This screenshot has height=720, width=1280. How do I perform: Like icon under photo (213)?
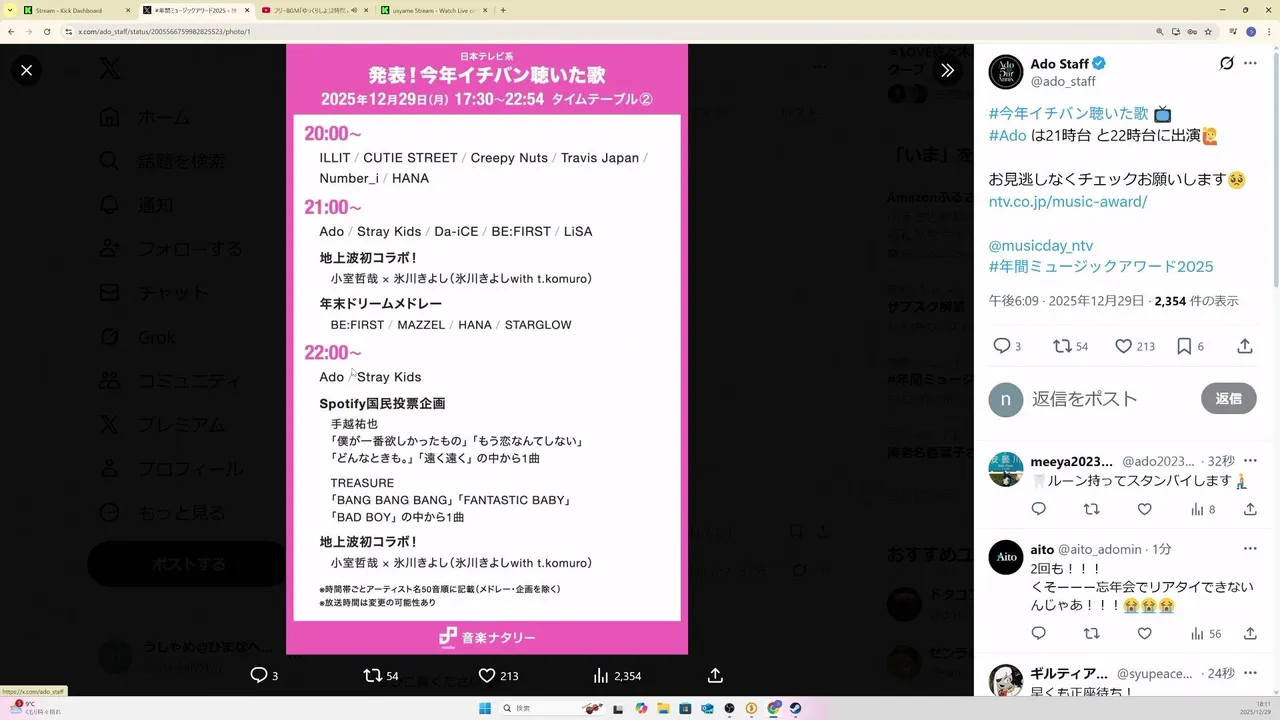coord(498,675)
